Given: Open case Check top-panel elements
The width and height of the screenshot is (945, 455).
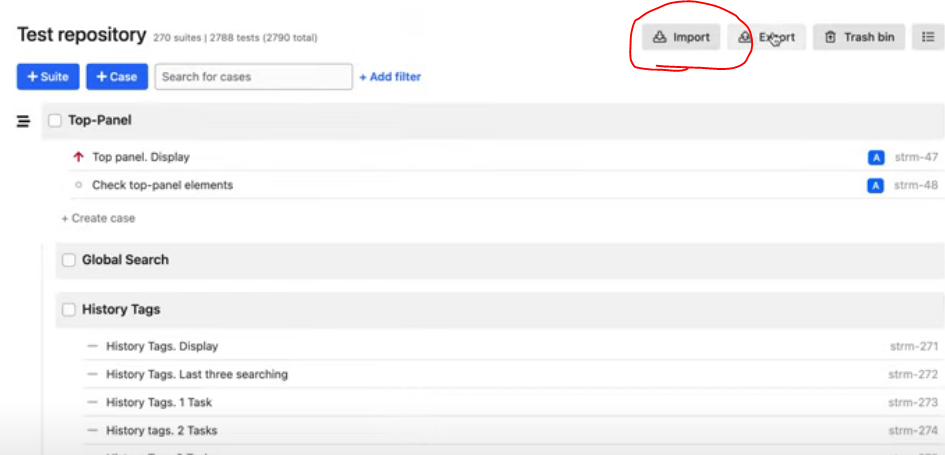Looking at the screenshot, I should tap(162, 185).
